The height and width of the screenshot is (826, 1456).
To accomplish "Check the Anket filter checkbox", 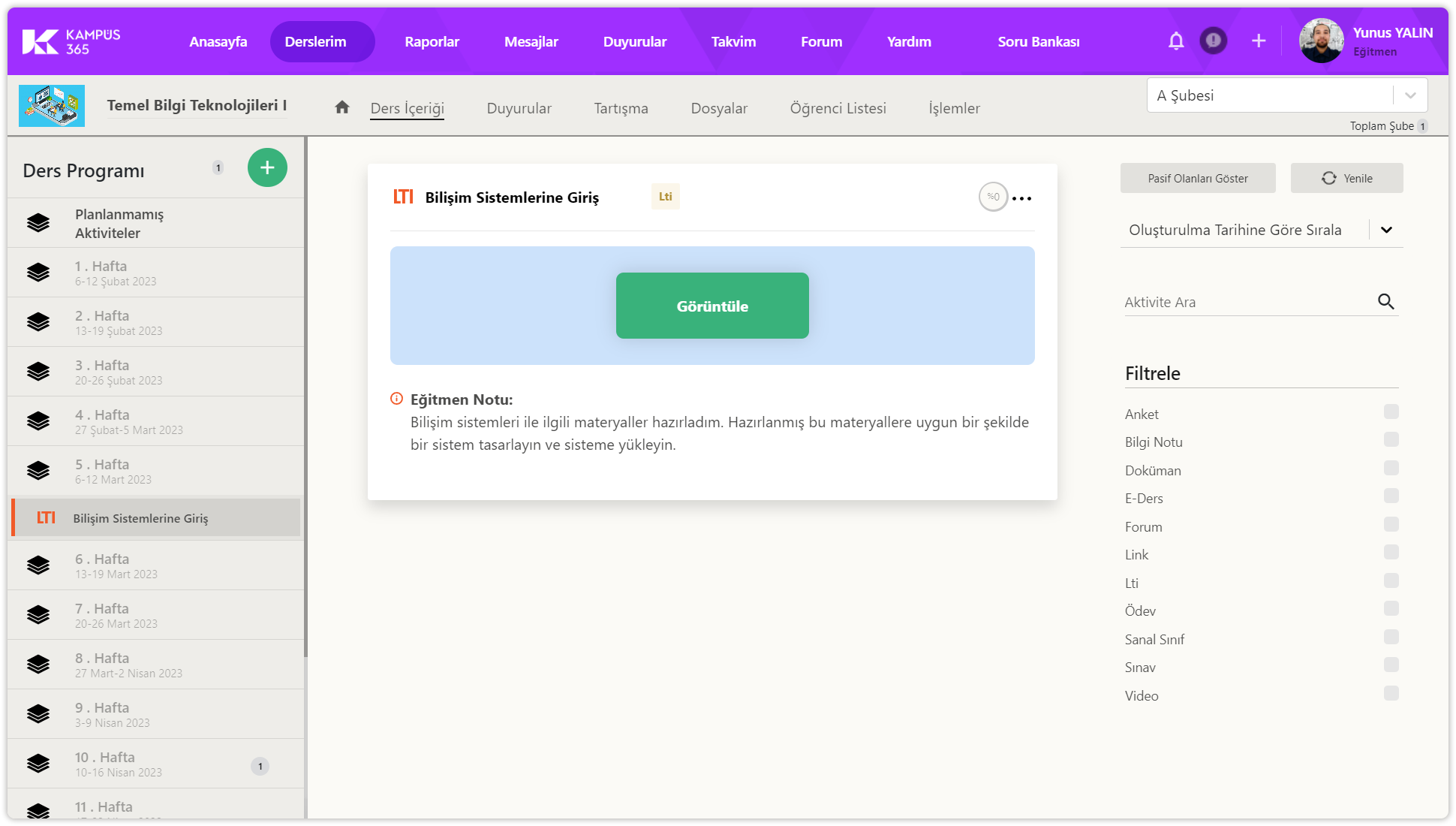I will tap(1391, 411).
